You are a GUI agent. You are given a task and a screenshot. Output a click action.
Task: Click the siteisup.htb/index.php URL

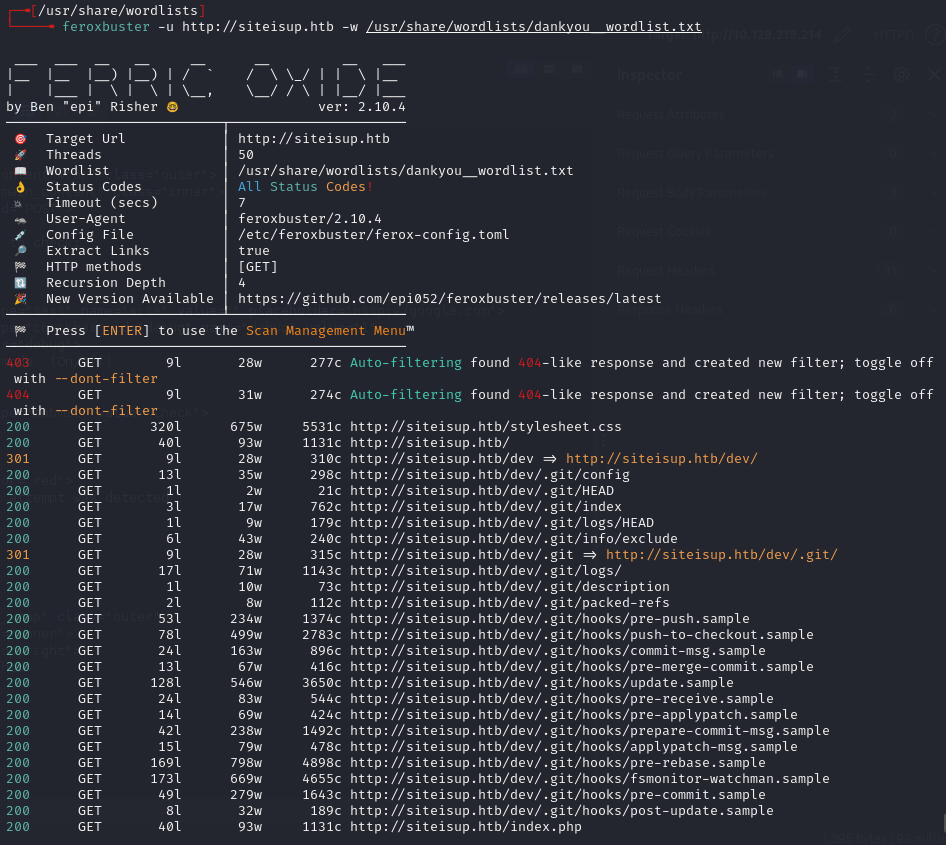pos(465,827)
